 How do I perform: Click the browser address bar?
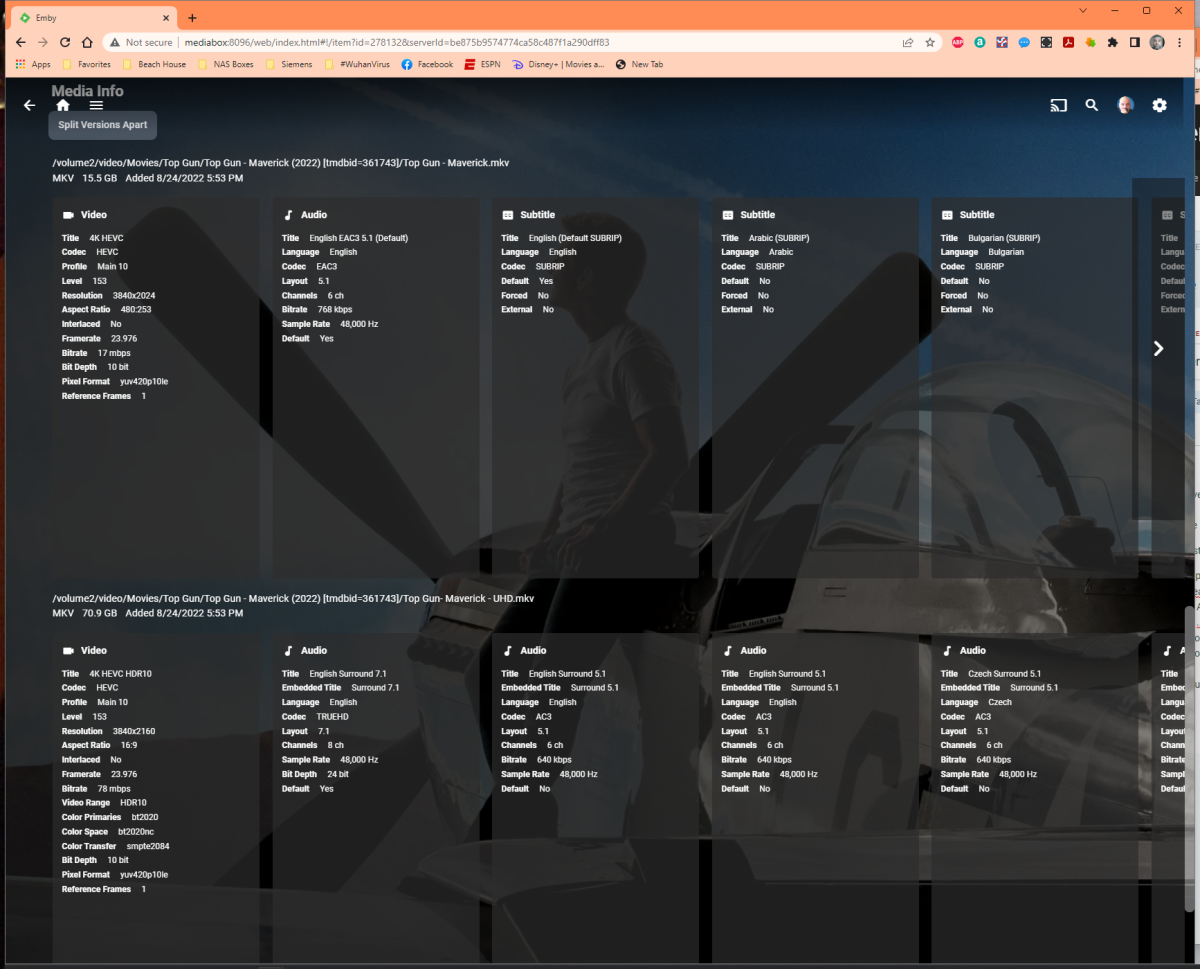(x=400, y=42)
